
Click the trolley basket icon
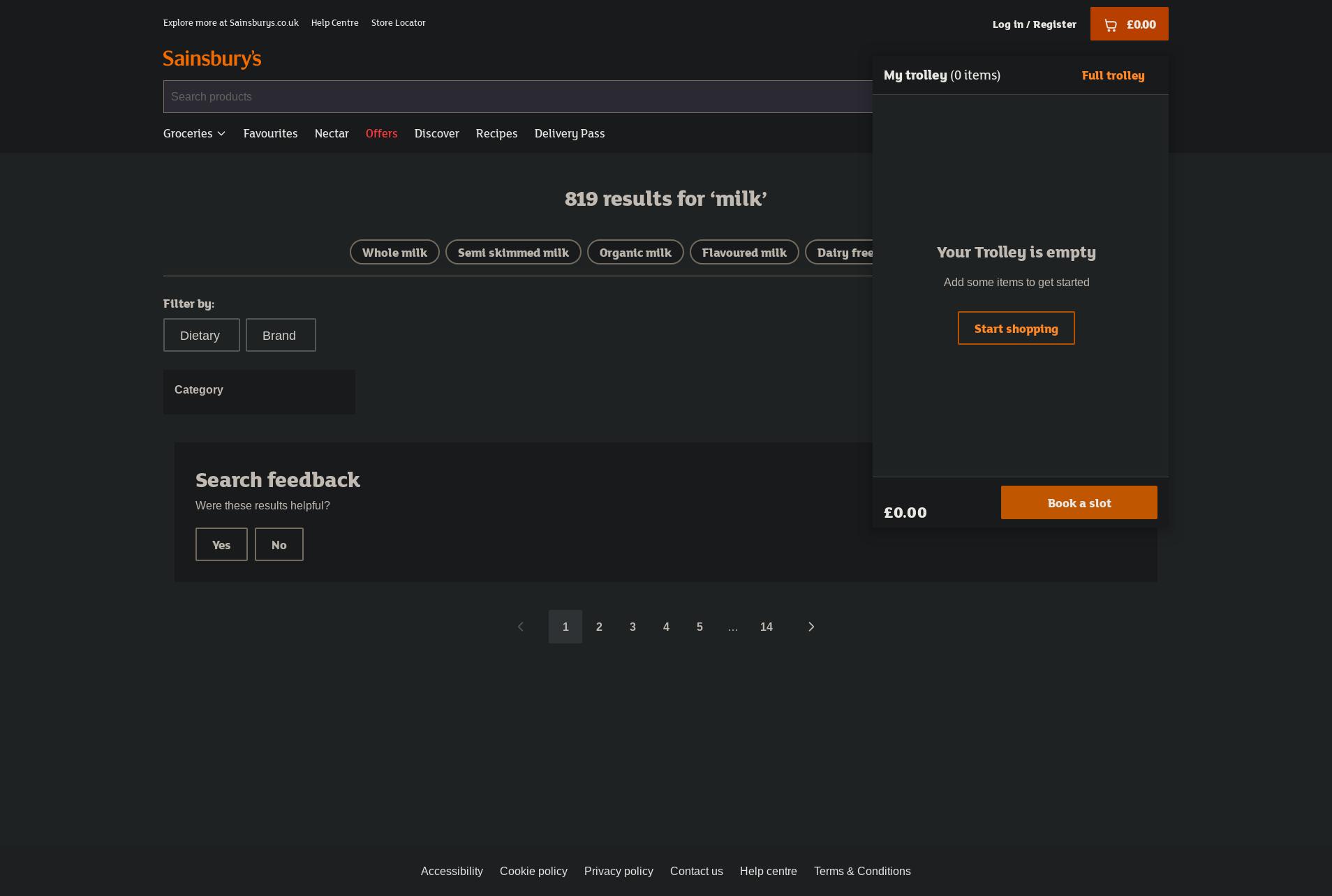(1110, 24)
